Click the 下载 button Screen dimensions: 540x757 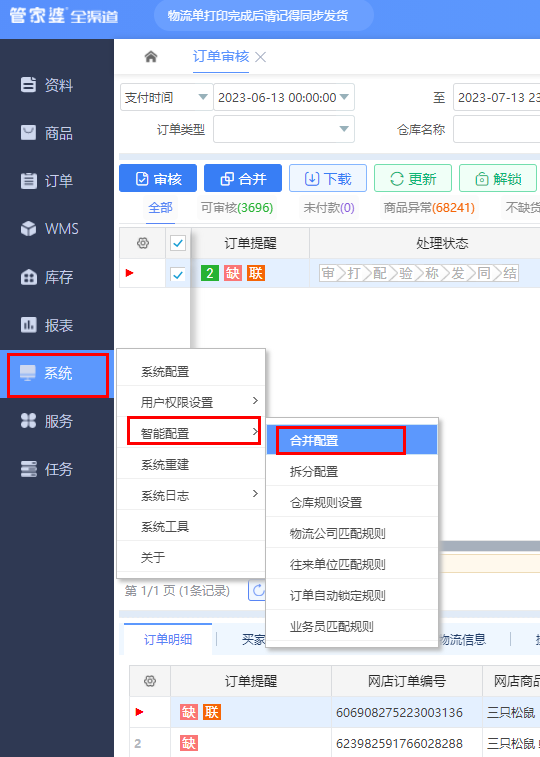(x=328, y=179)
